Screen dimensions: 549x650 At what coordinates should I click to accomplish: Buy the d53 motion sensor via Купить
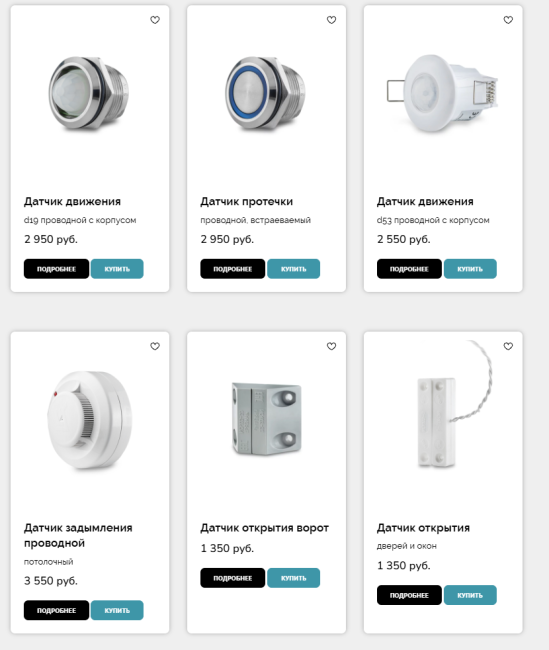tap(470, 269)
